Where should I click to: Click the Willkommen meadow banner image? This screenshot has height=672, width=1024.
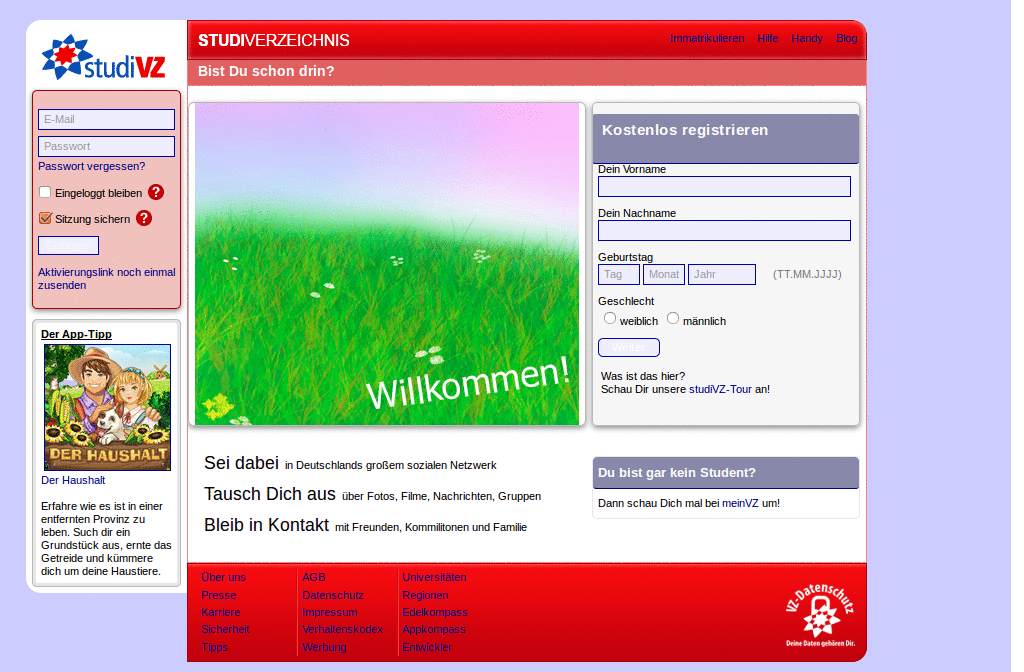387,264
